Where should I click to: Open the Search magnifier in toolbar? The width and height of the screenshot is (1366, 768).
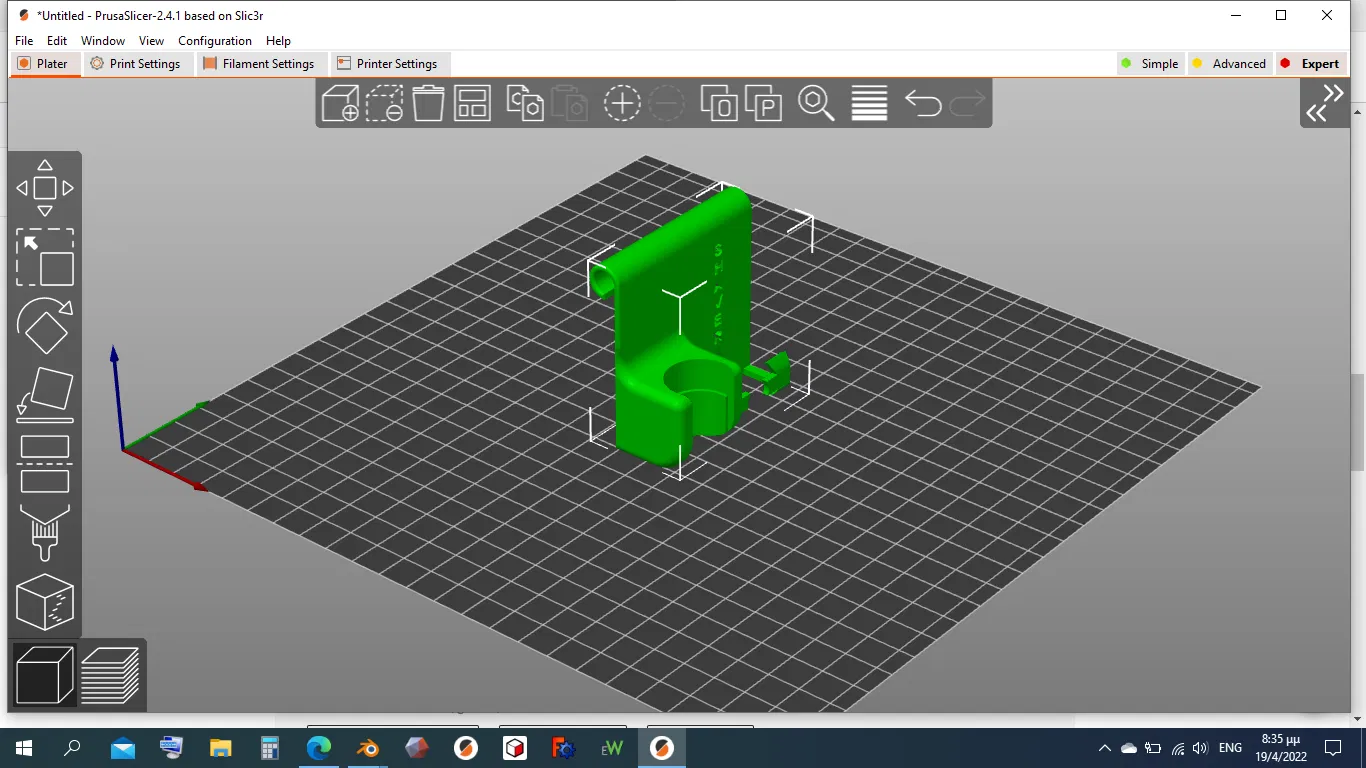[816, 103]
